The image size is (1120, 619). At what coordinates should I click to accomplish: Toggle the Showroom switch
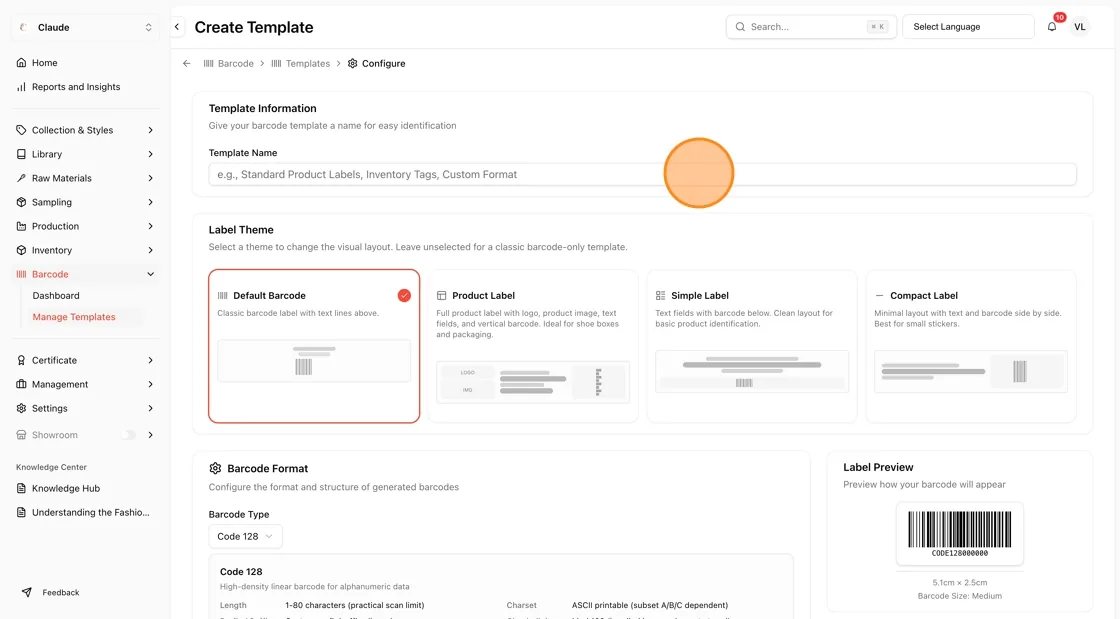129,435
